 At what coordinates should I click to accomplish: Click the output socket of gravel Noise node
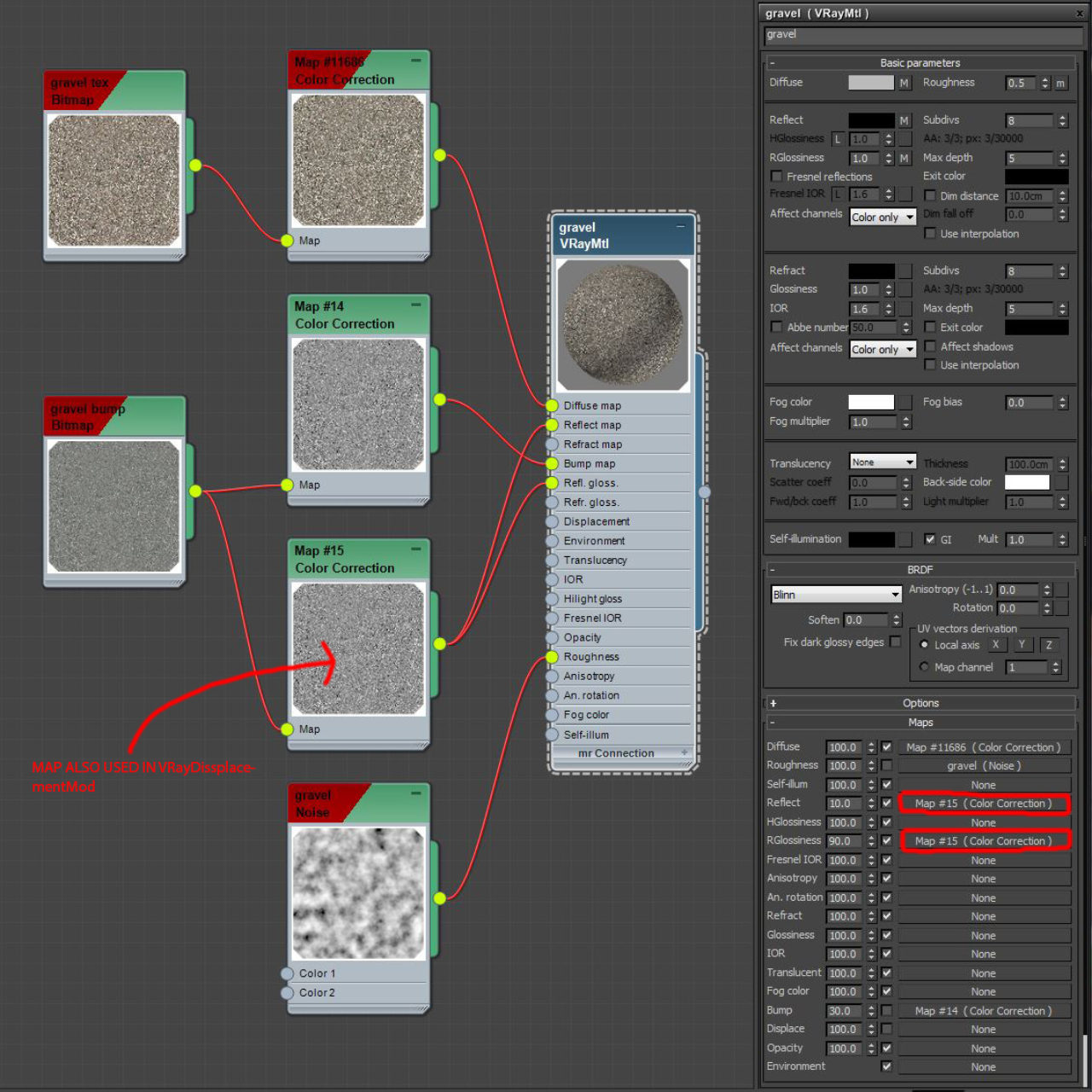[439, 897]
